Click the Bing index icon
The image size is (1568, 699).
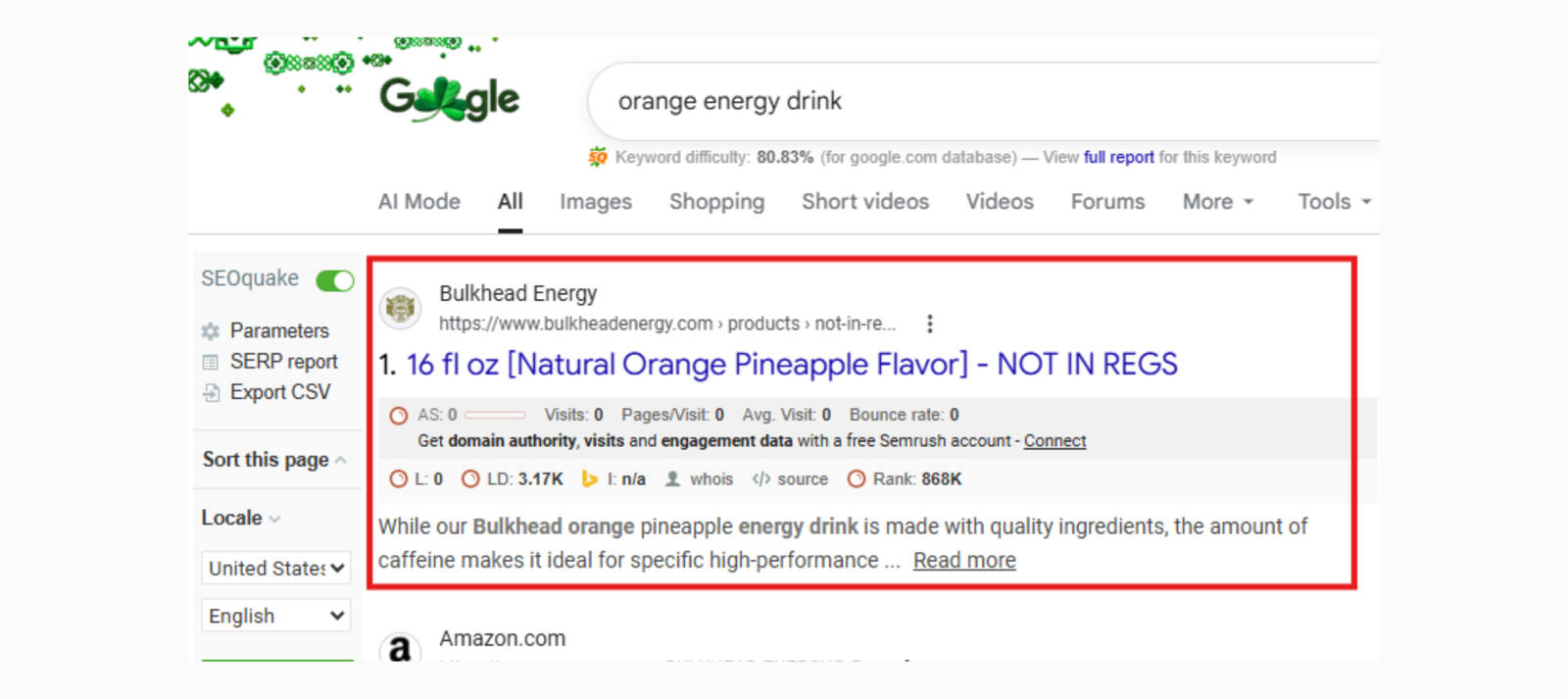[589, 479]
